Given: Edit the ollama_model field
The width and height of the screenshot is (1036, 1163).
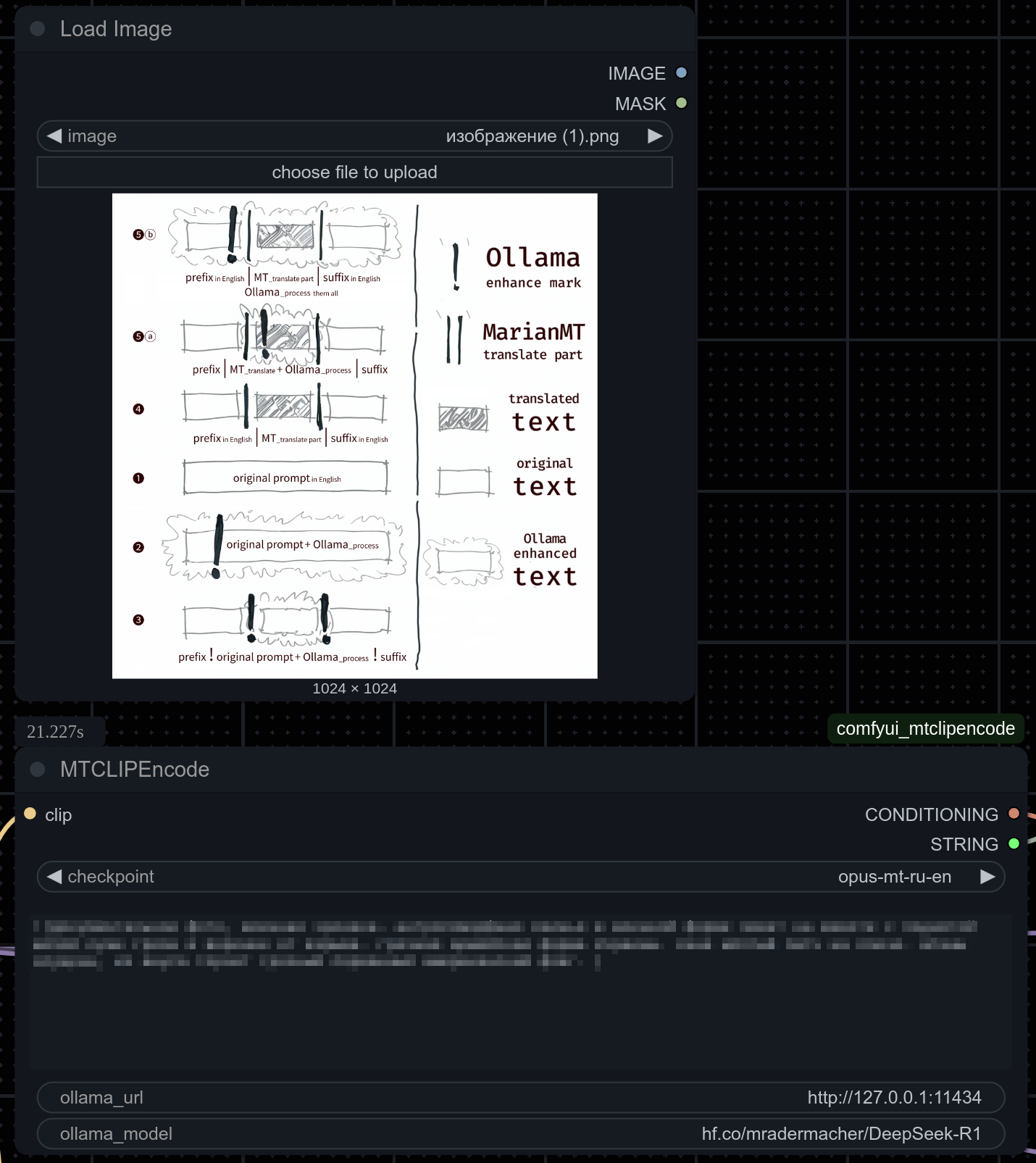Looking at the screenshot, I should click(521, 1134).
